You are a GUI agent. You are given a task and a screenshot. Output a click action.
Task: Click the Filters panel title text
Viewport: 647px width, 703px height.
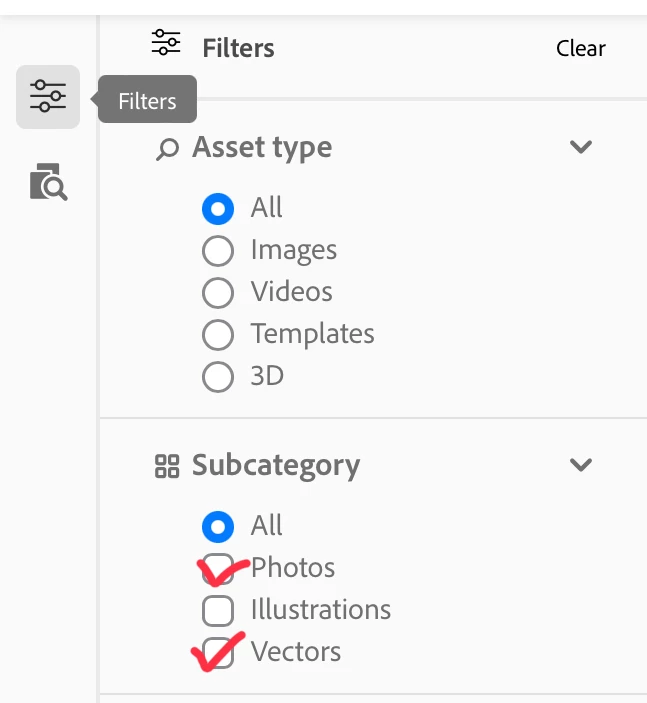[238, 48]
